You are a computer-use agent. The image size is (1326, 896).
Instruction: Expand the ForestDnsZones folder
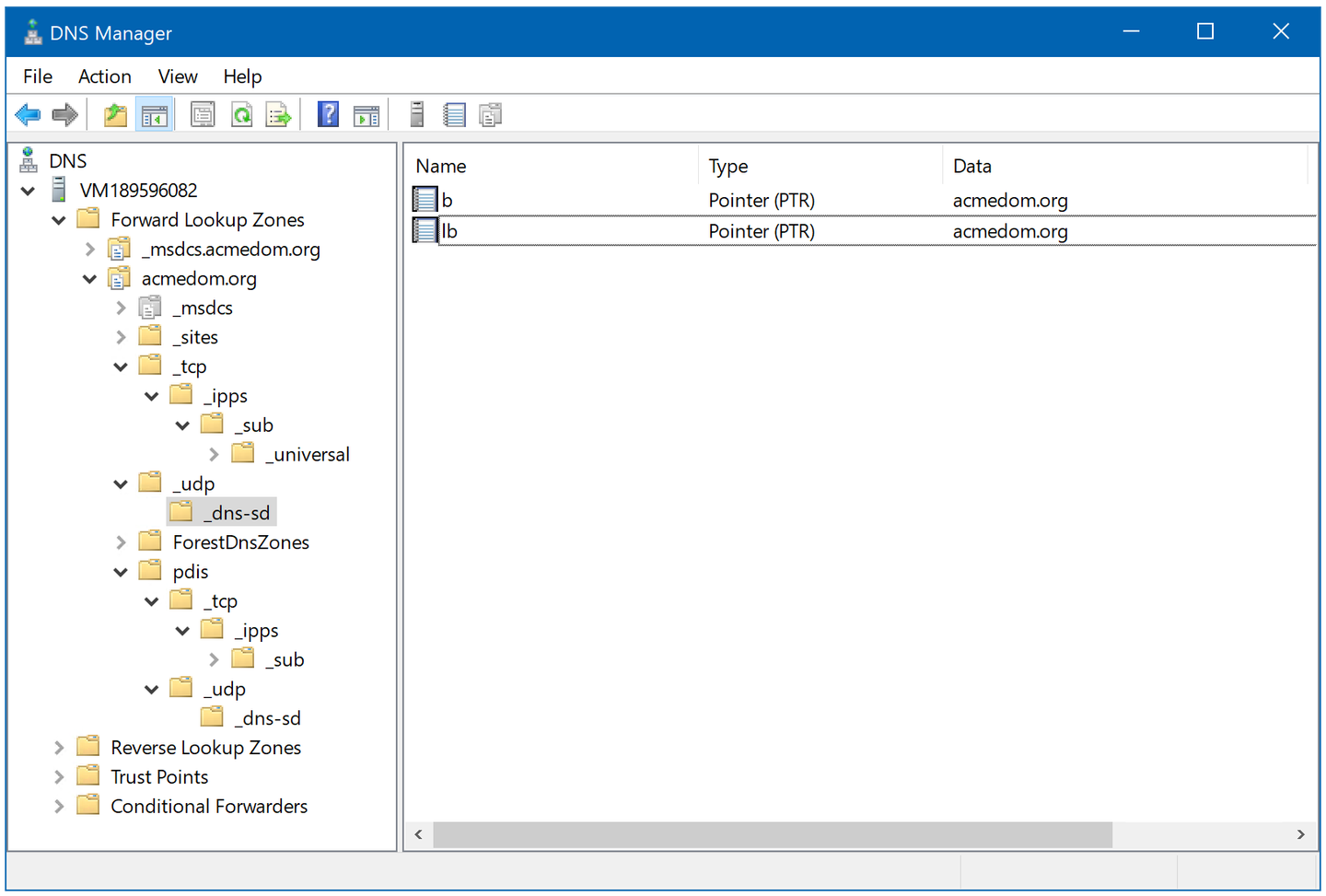(x=121, y=542)
